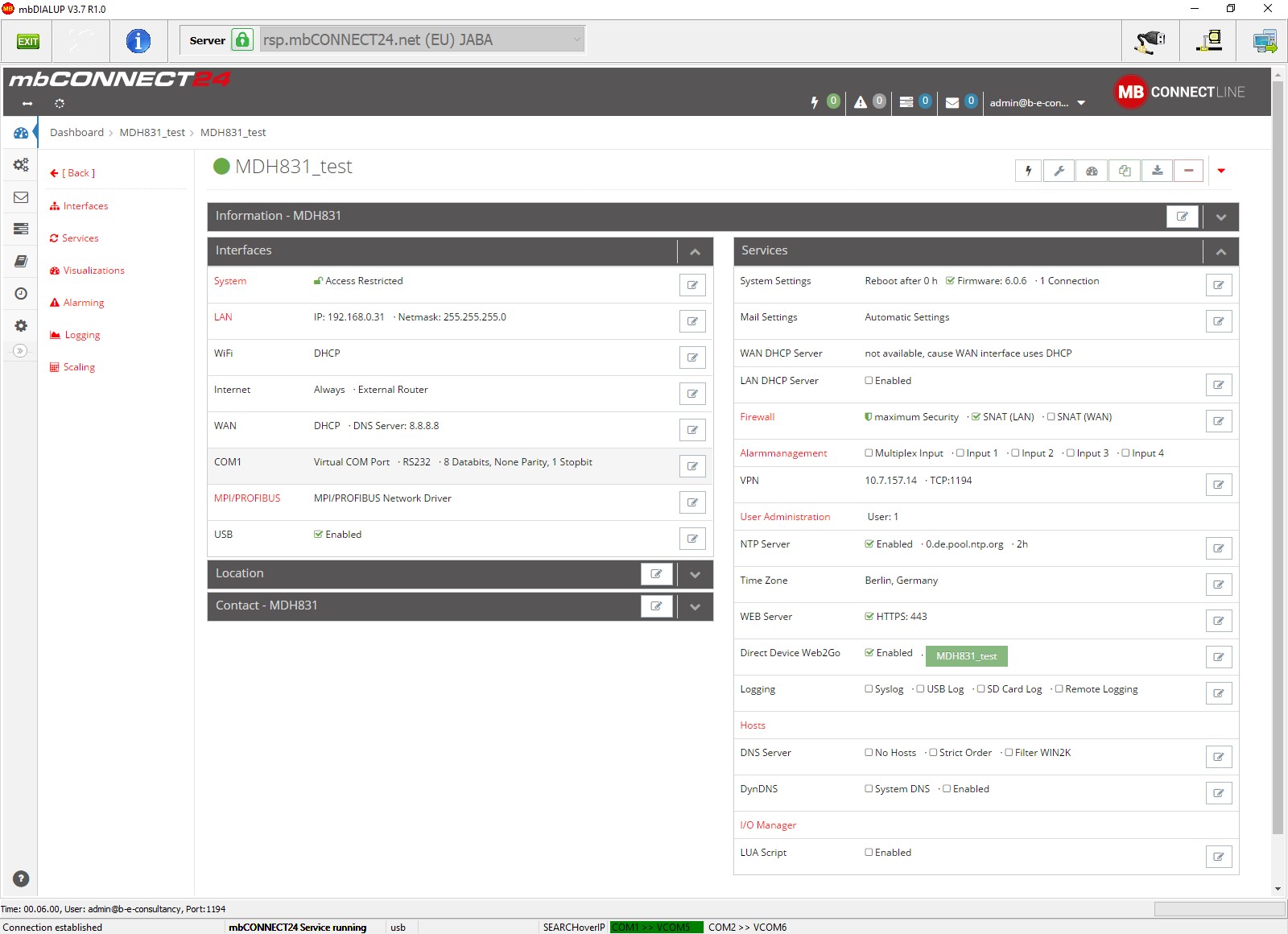Edit the VPN service row
This screenshot has width=1288, height=934.
coord(1219,485)
